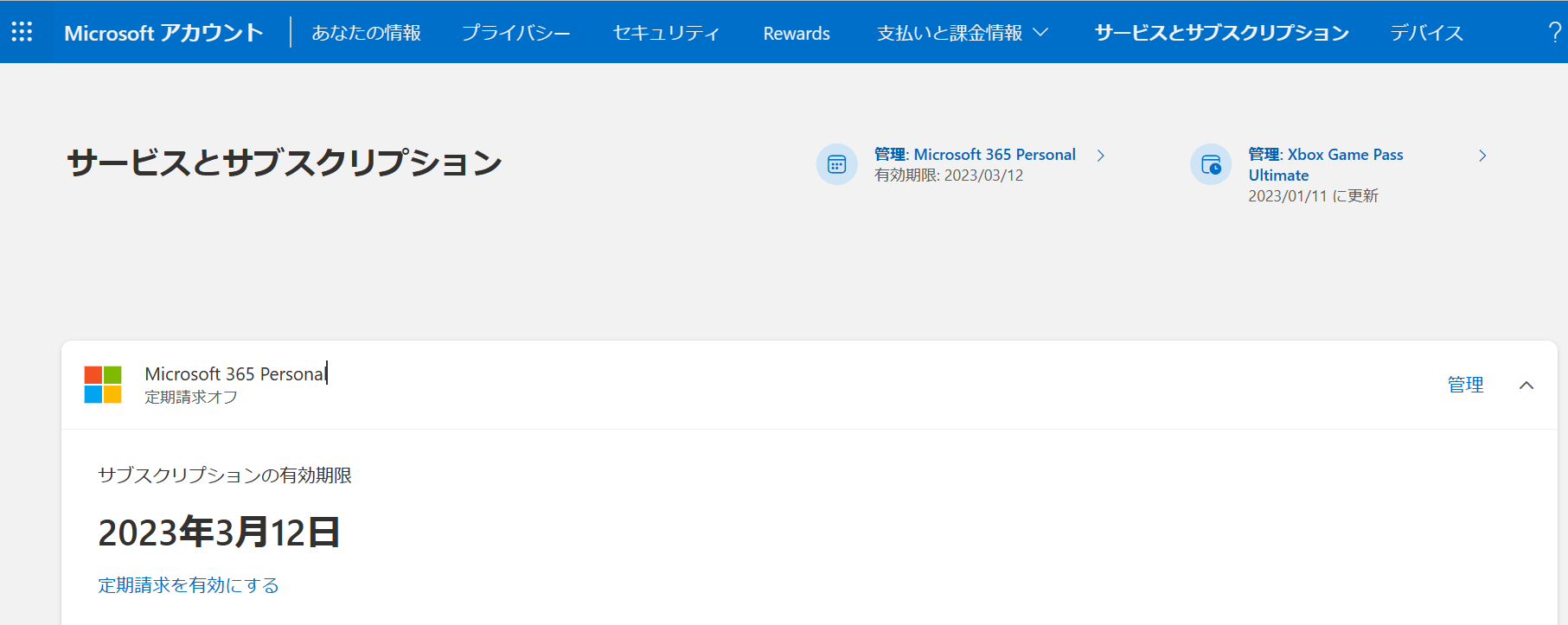Screen dimensions: 1568x625
Task: Click 定期請求を有効にする link
Action: coord(189,585)
